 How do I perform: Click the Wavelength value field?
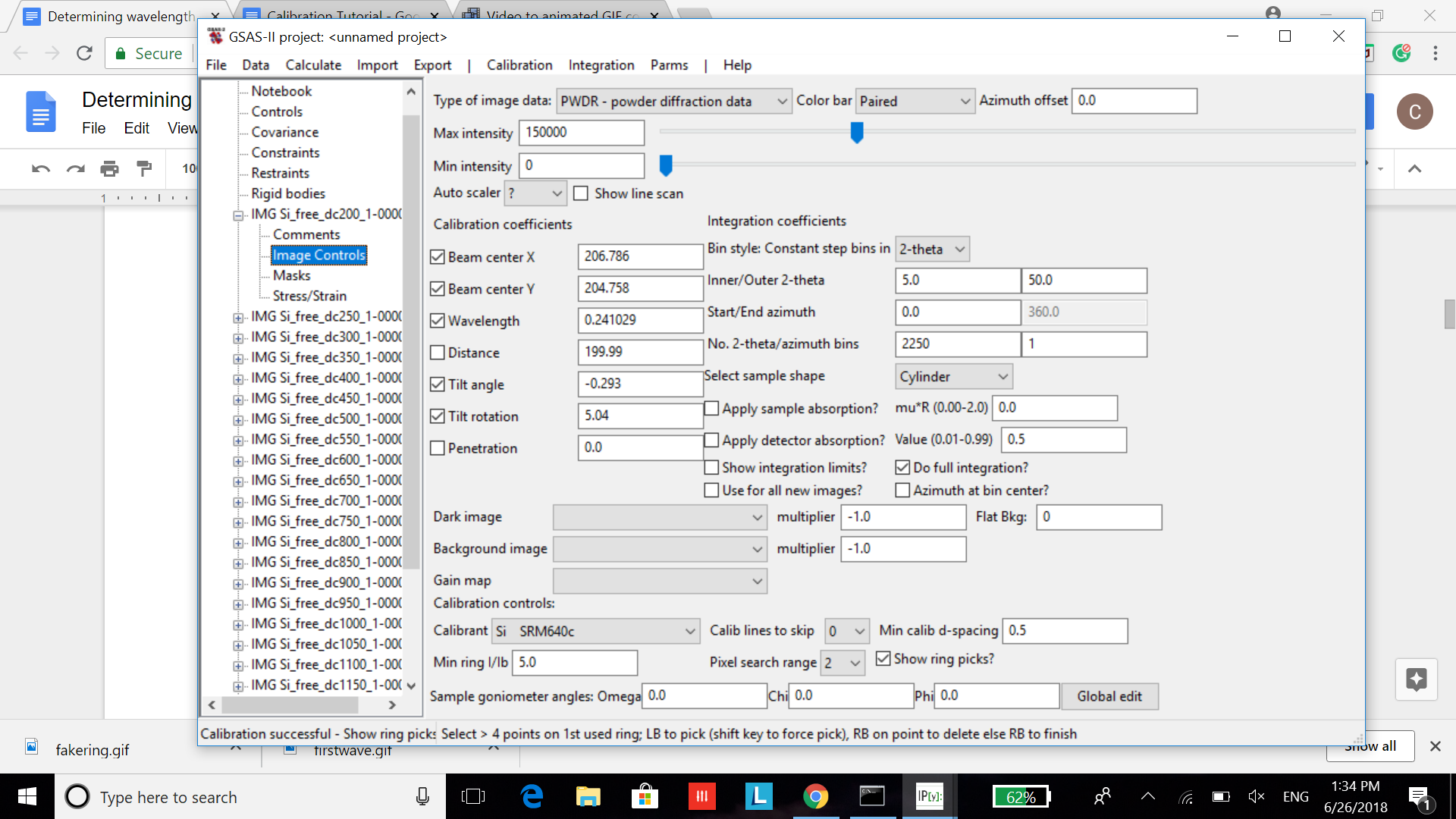click(640, 320)
